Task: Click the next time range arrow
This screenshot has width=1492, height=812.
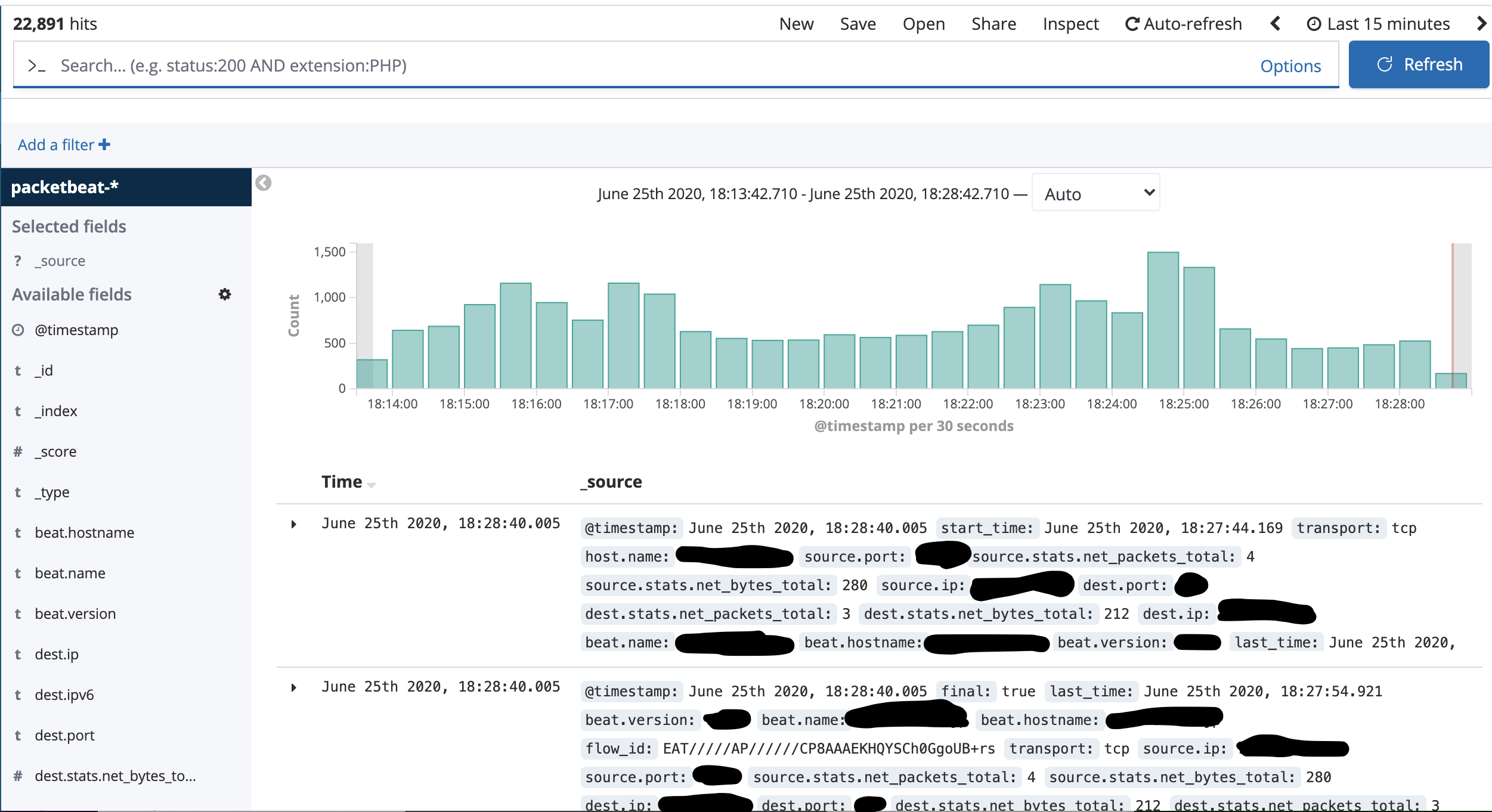Action: pos(1480,24)
